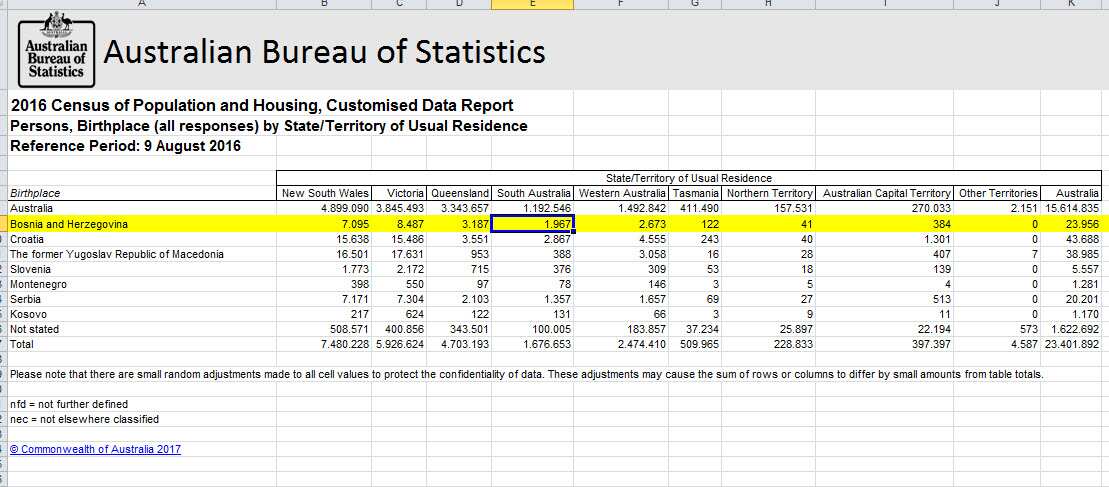1109x487 pixels.
Task: Open the Commonwealth of Australia 2017 link
Action: [96, 449]
